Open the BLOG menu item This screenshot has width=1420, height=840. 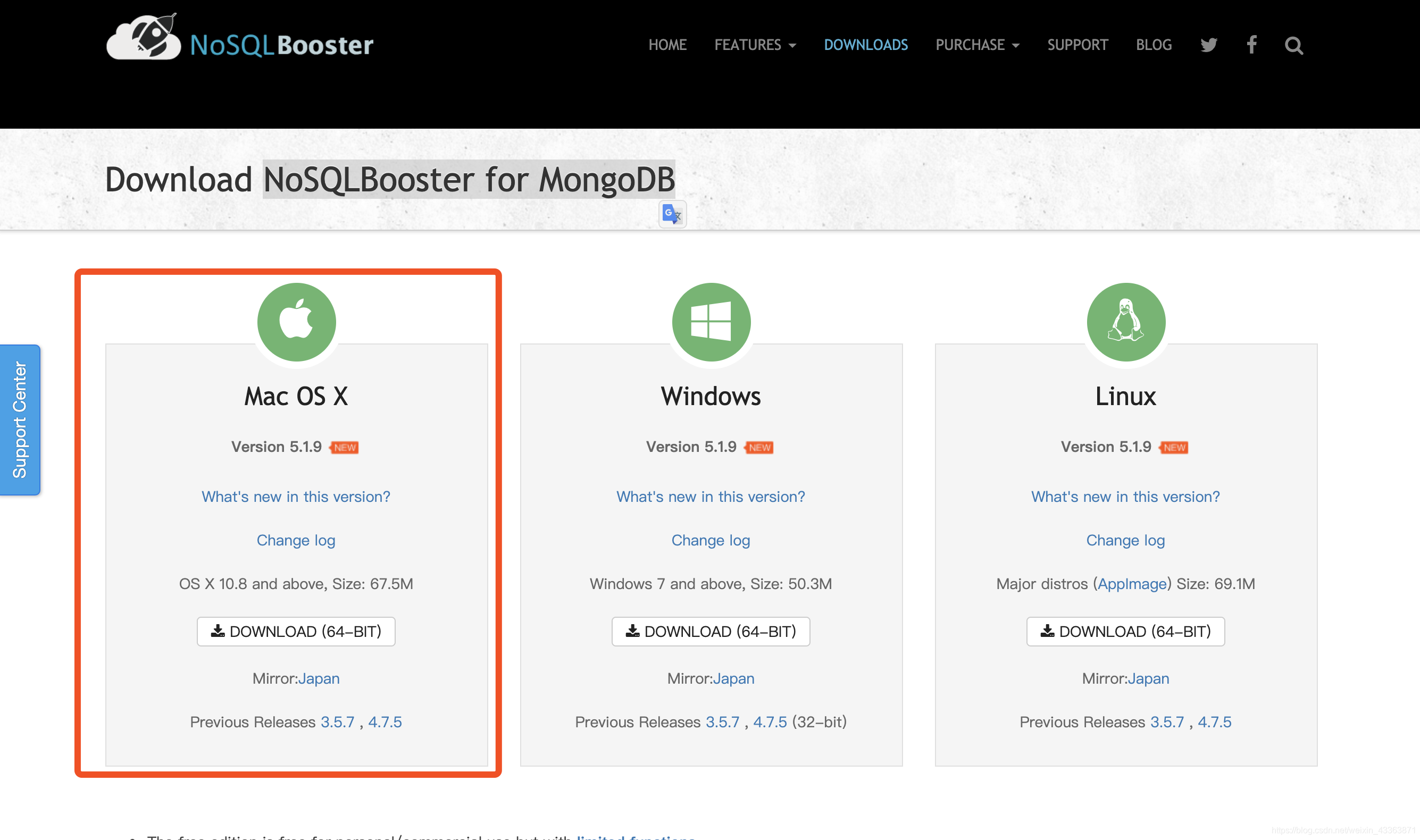click(1154, 45)
